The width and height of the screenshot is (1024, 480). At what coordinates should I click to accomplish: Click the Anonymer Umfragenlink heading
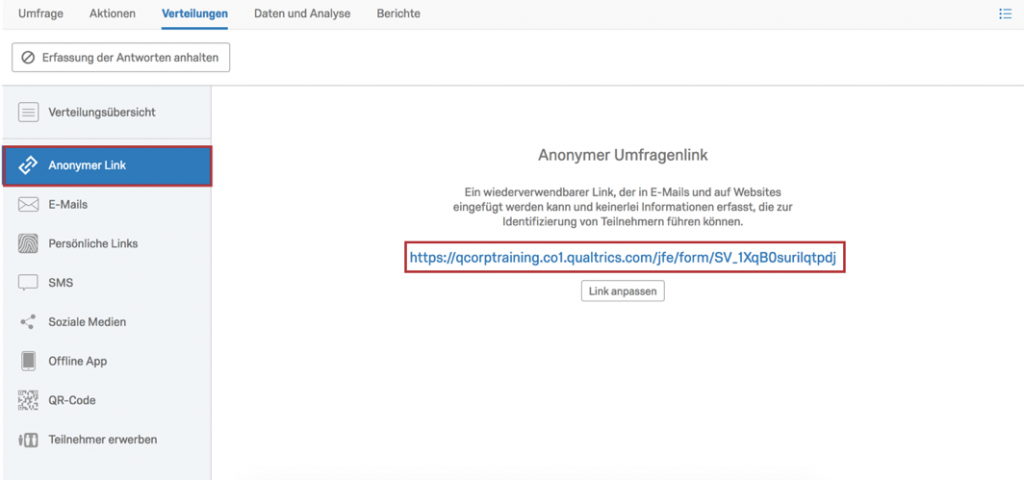(x=623, y=155)
